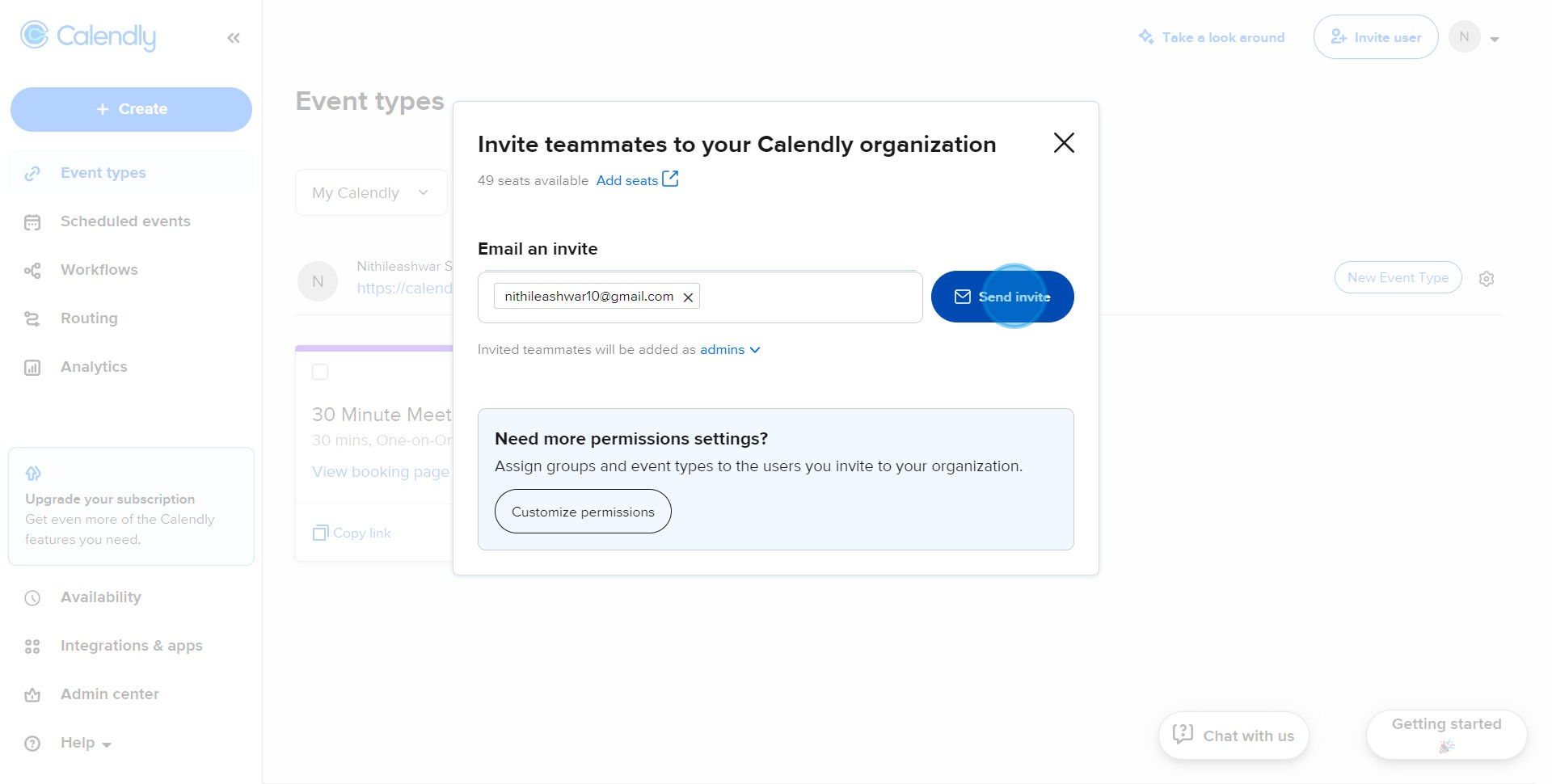Screen dimensions: 1552x784
Task: Click the Scheduled events calendar icon
Action: point(32,222)
